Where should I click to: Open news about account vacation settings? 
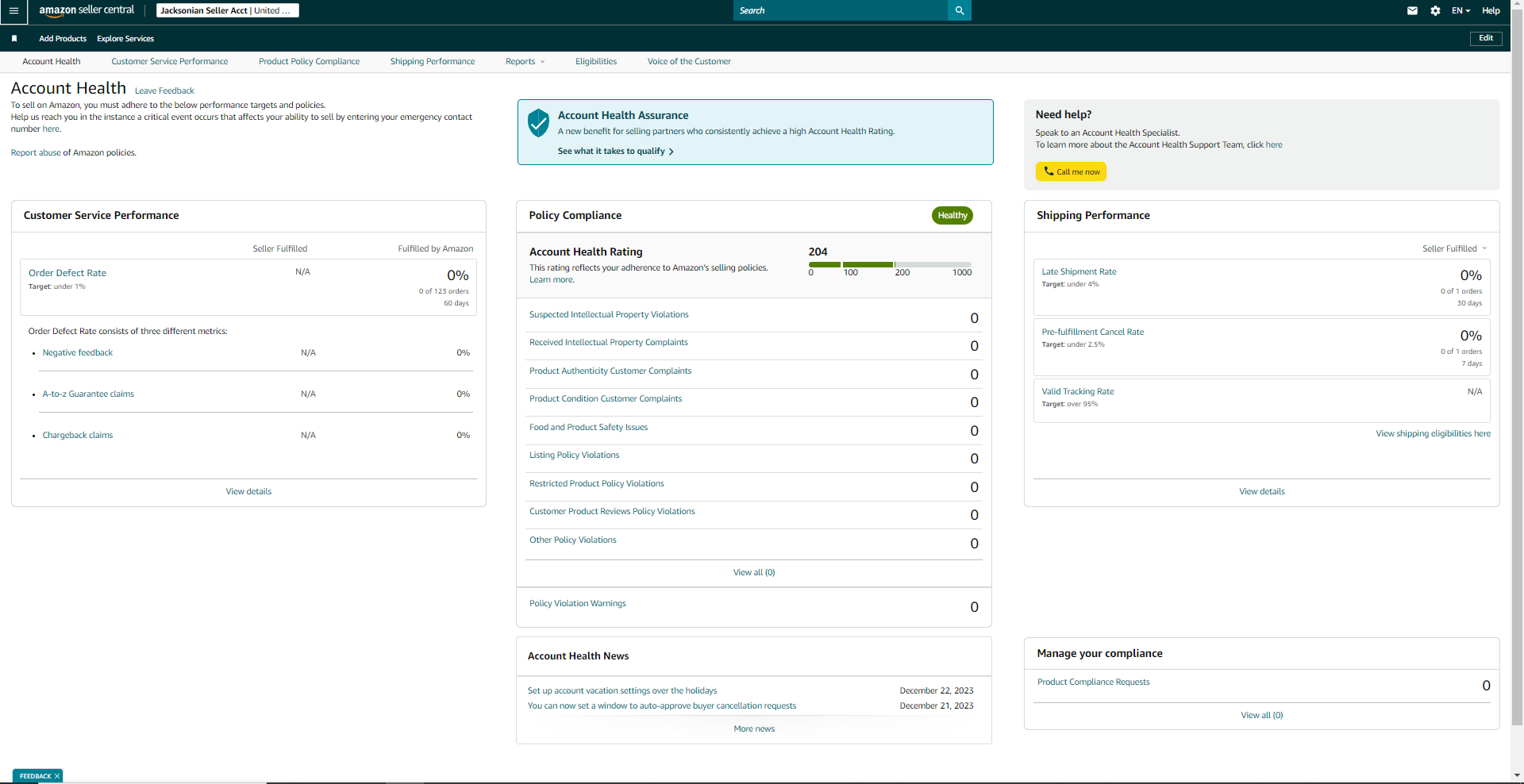(x=622, y=690)
